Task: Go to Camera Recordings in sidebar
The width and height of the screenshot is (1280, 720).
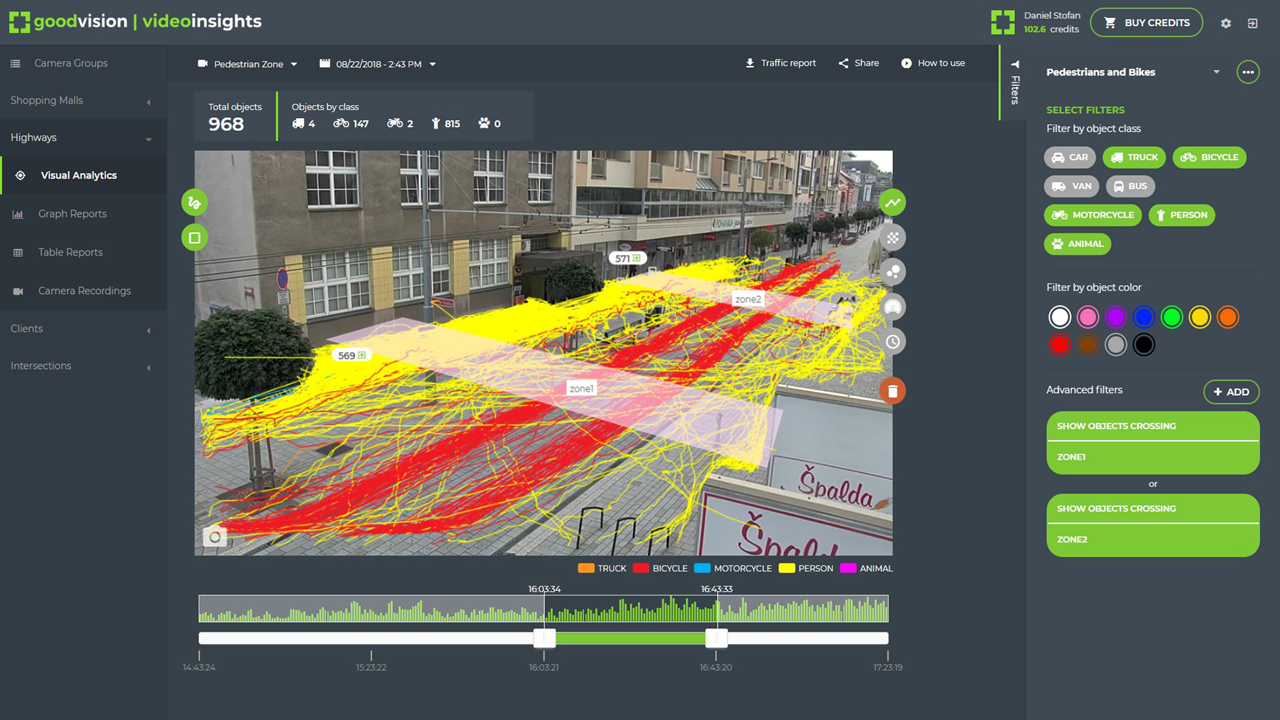Action: click(x=84, y=291)
